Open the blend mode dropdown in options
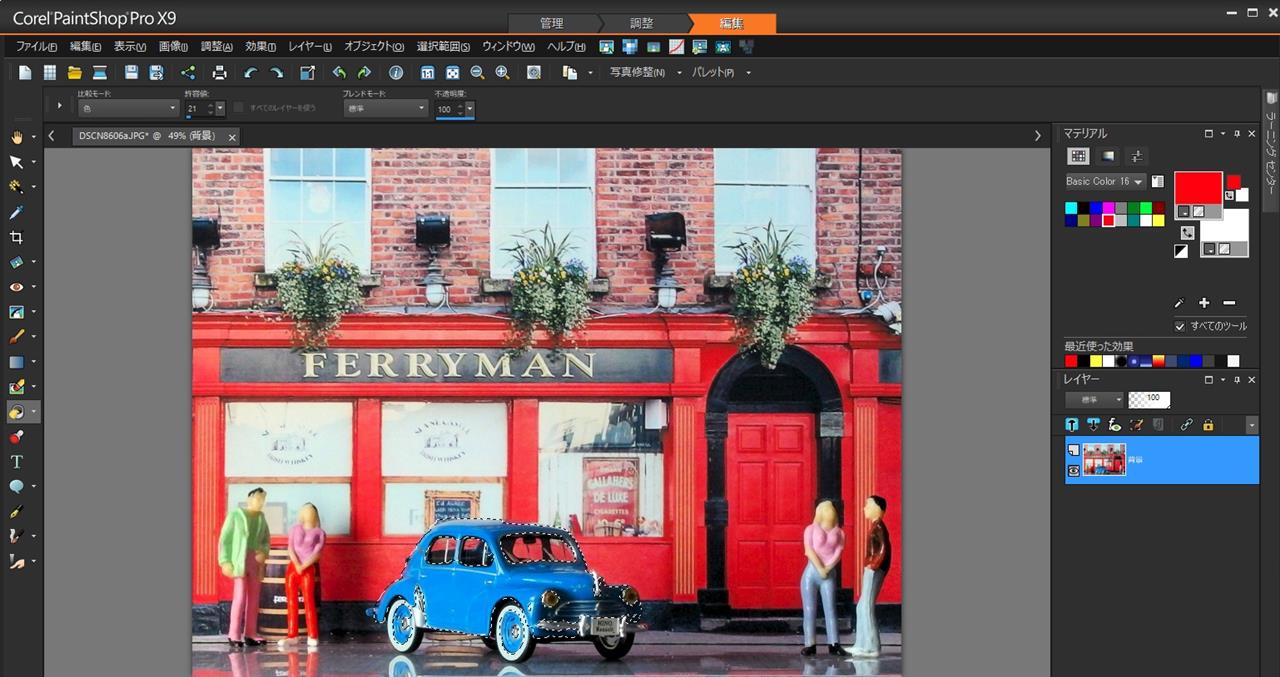Viewport: 1280px width, 677px height. [x=384, y=108]
